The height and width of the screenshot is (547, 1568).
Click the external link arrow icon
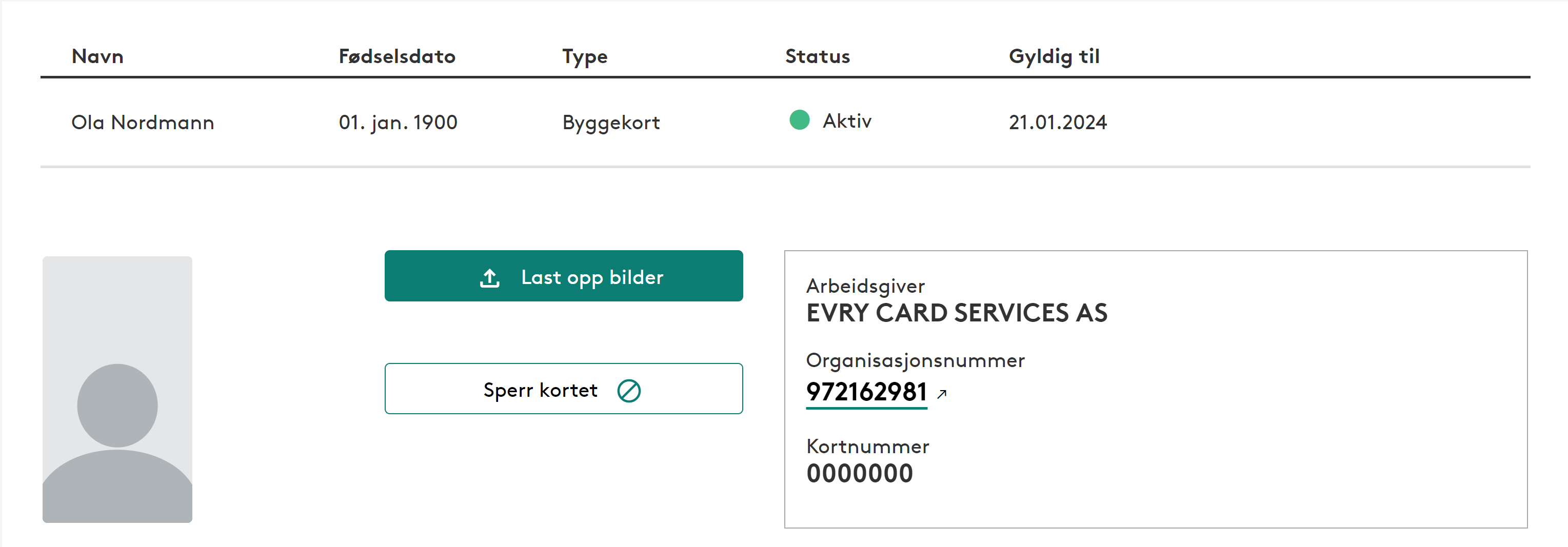pos(942,394)
